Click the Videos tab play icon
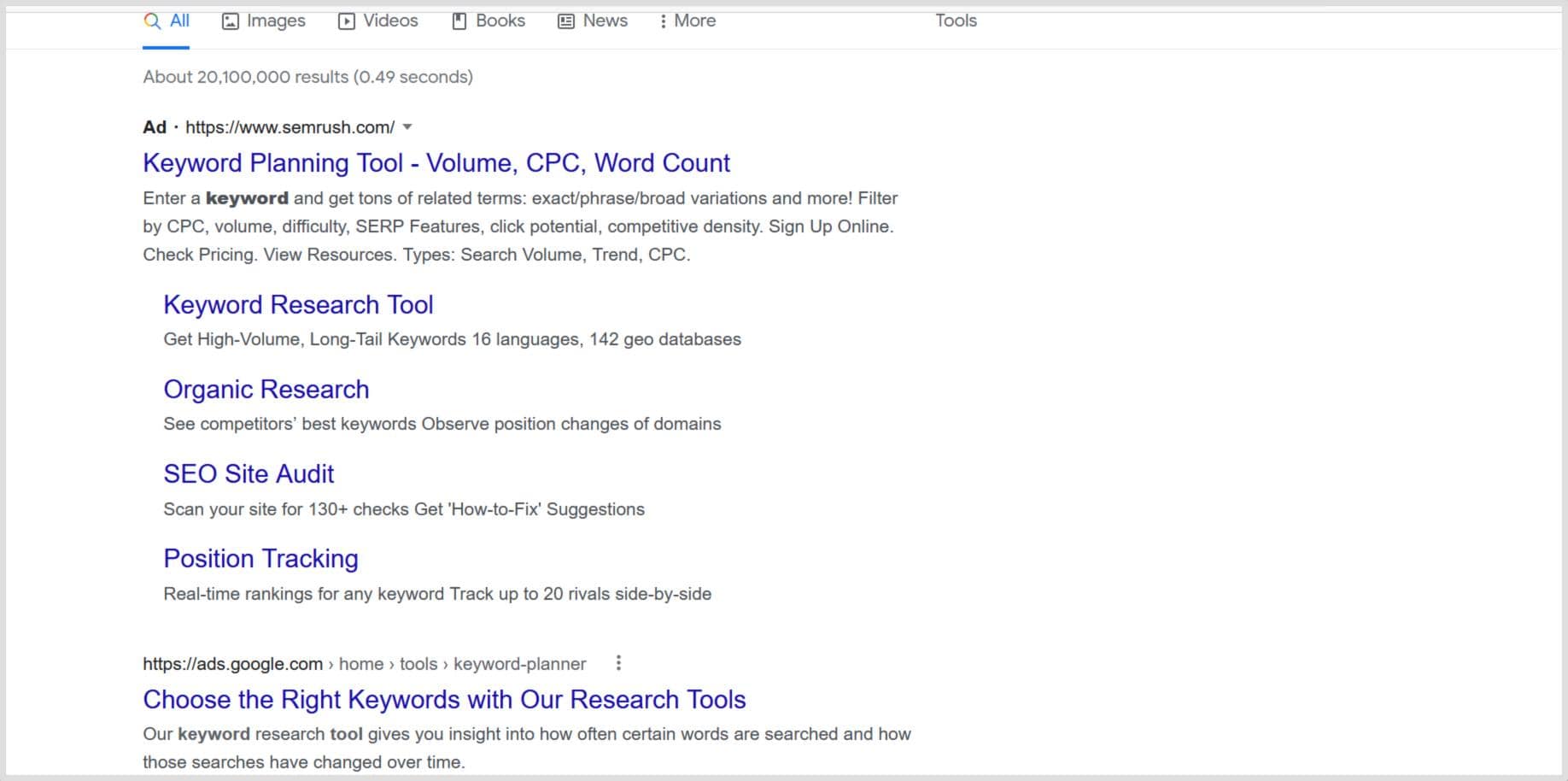1568x781 pixels. coord(346,21)
